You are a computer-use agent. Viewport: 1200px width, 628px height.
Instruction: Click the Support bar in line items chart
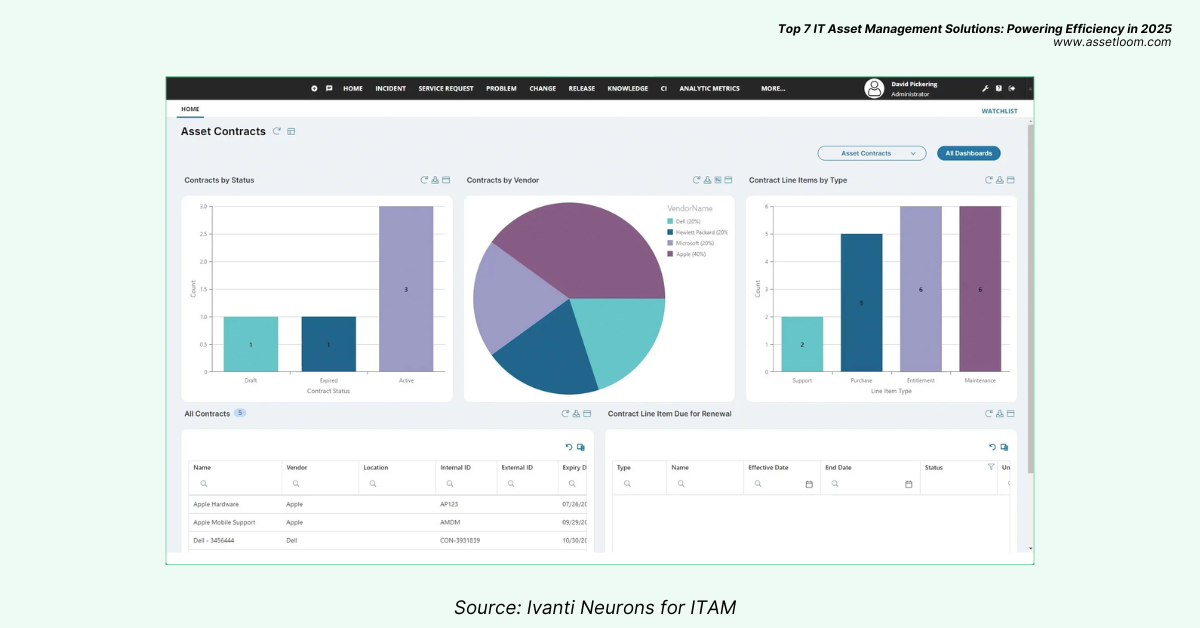[802, 344]
